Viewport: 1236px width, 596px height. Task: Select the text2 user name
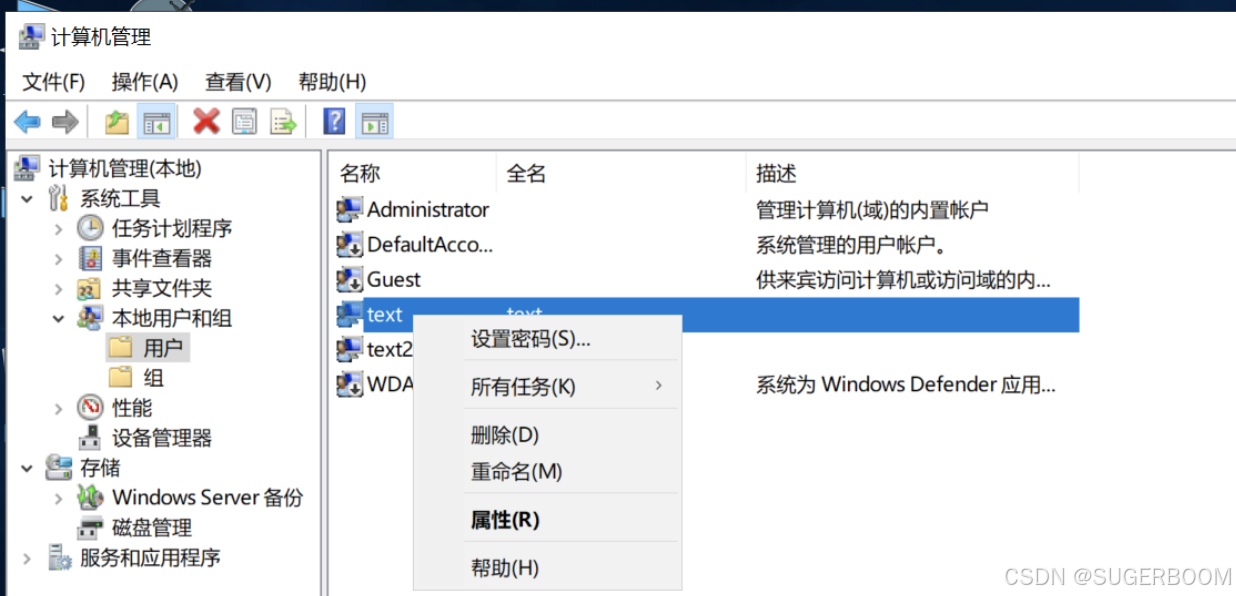point(390,349)
